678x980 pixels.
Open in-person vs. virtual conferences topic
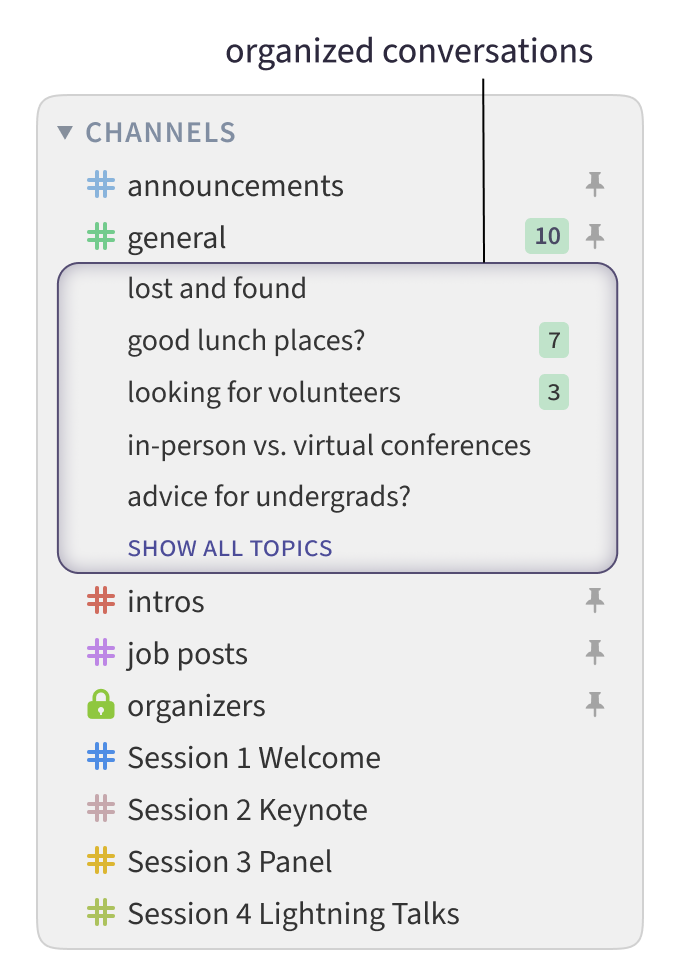coord(329,445)
